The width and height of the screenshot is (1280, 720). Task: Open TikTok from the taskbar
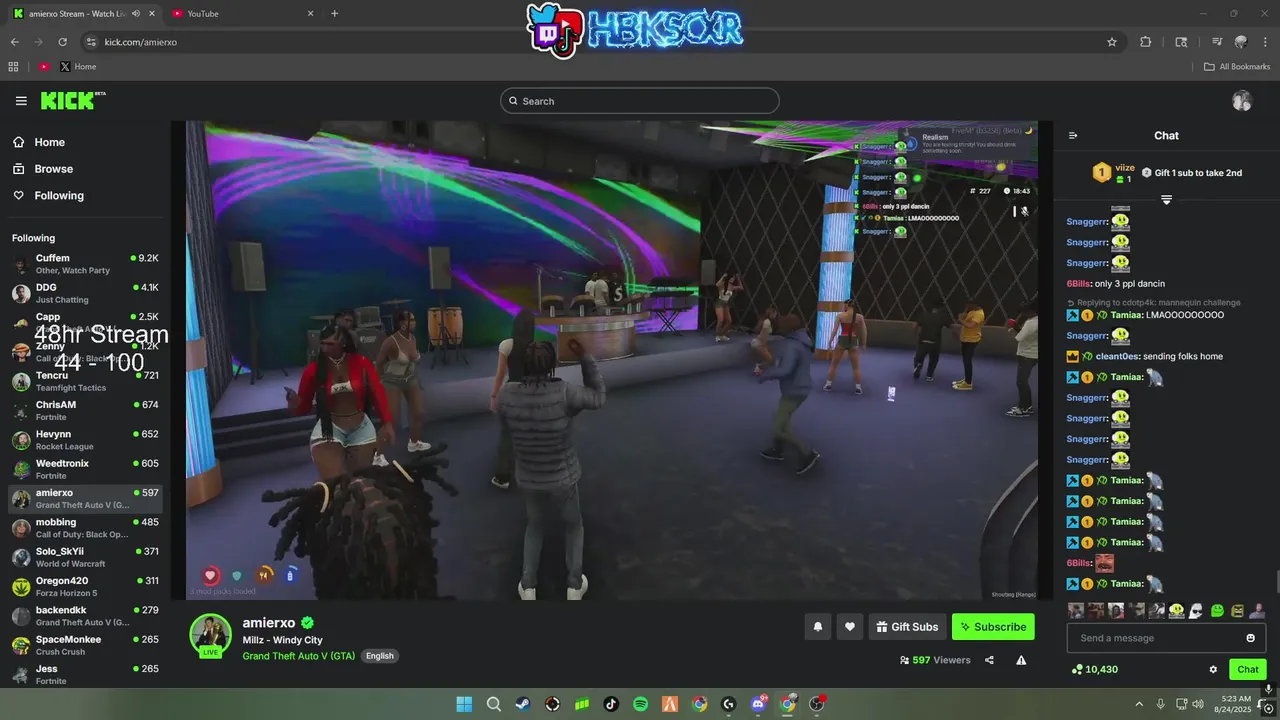pyautogui.click(x=611, y=704)
